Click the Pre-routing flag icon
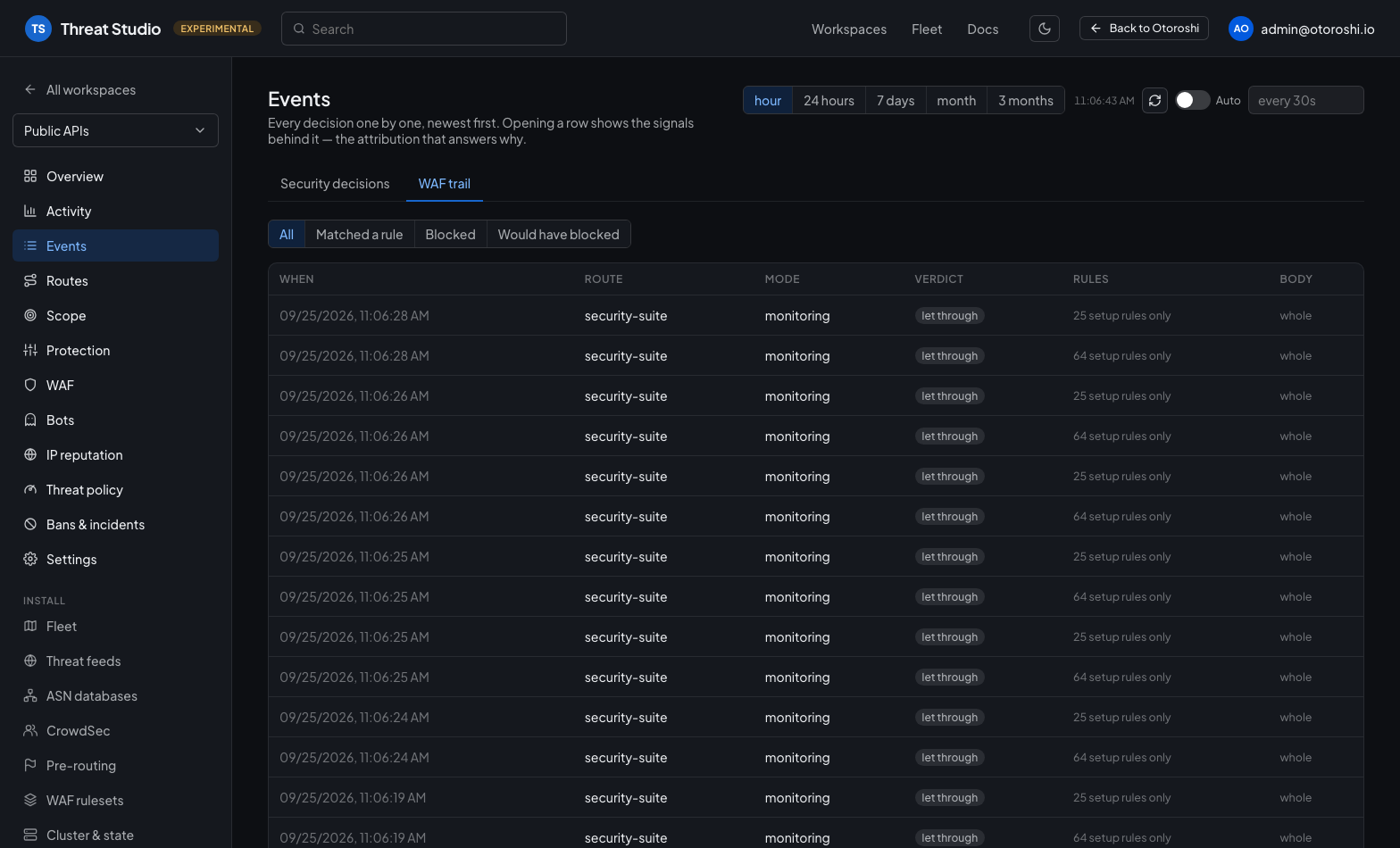The width and height of the screenshot is (1400, 848). (30, 765)
